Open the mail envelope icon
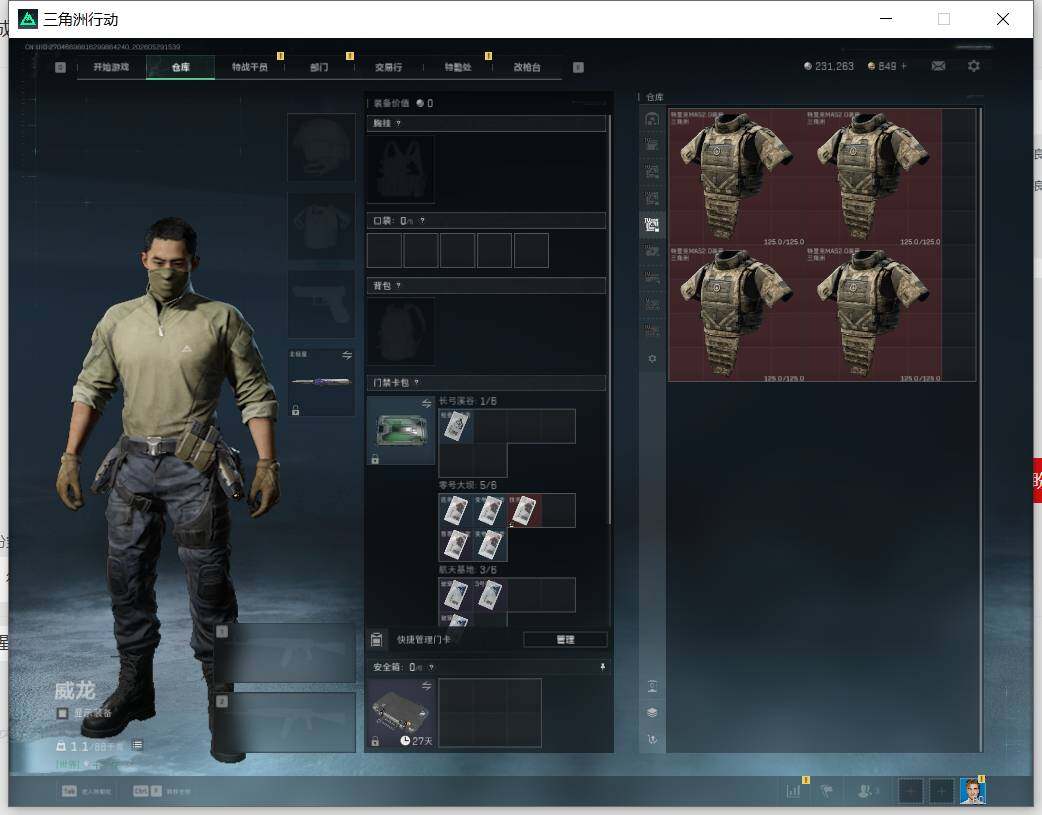This screenshot has height=815, width=1042. (938, 66)
